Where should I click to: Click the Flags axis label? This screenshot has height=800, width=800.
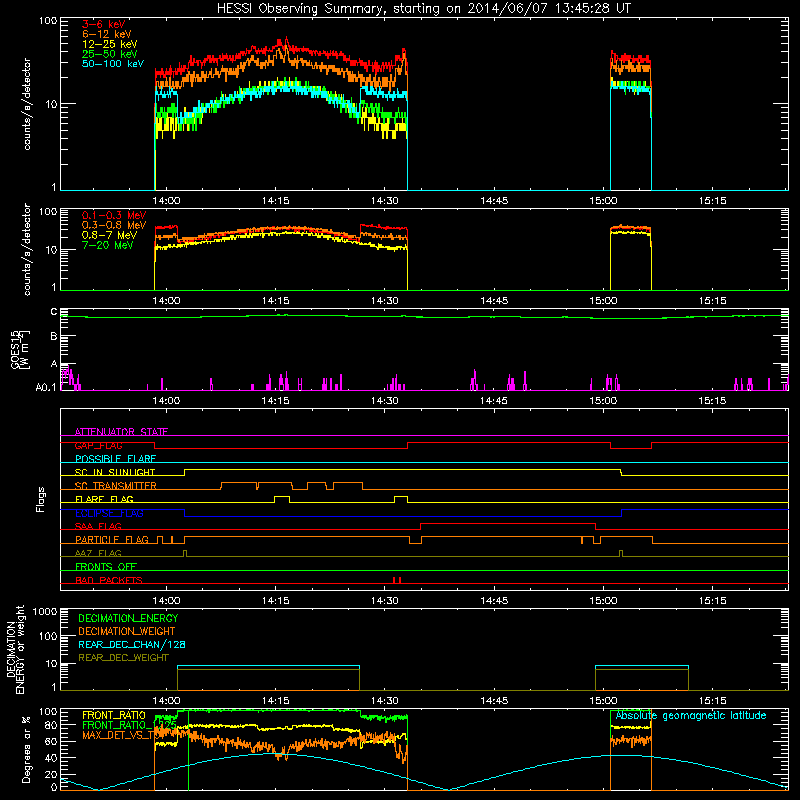[x=41, y=499]
